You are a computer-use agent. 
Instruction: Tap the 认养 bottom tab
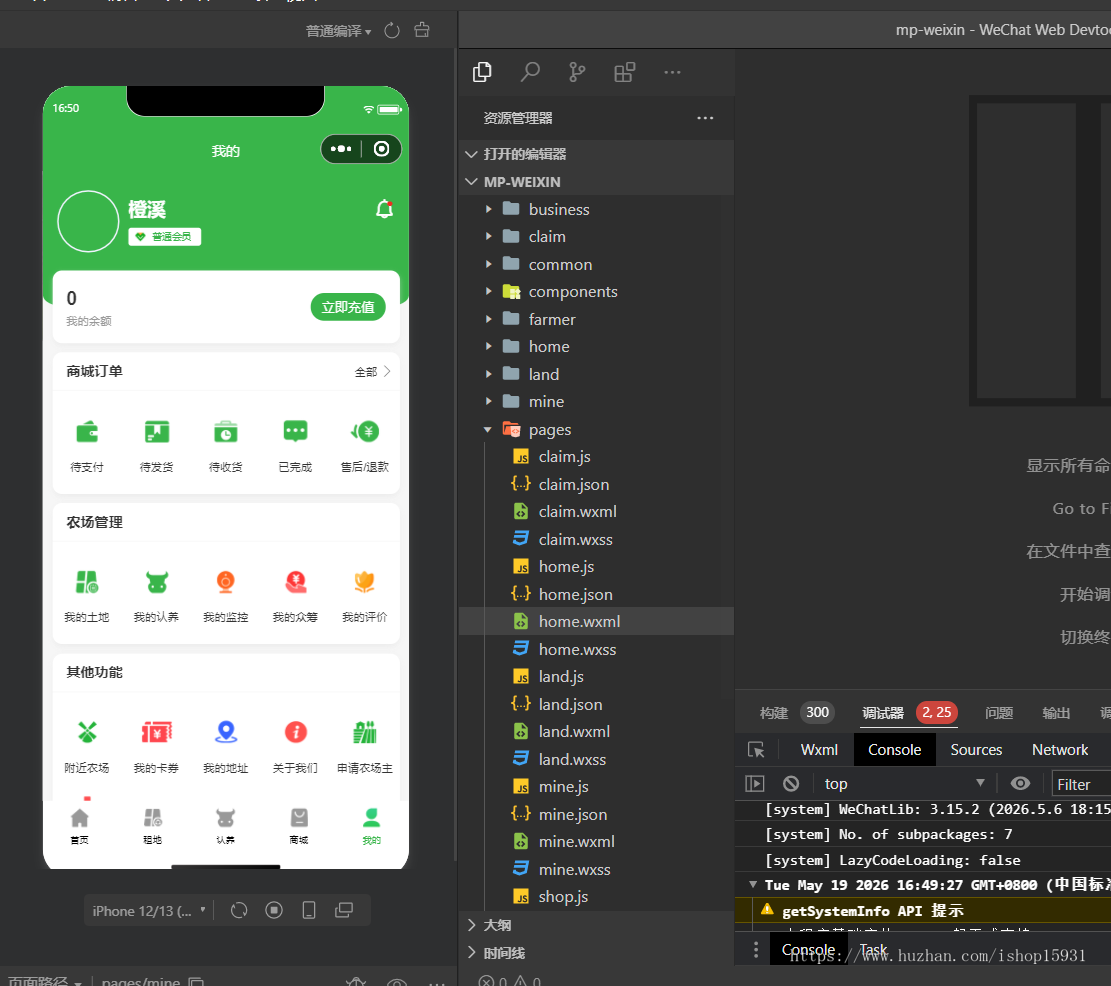point(225,826)
